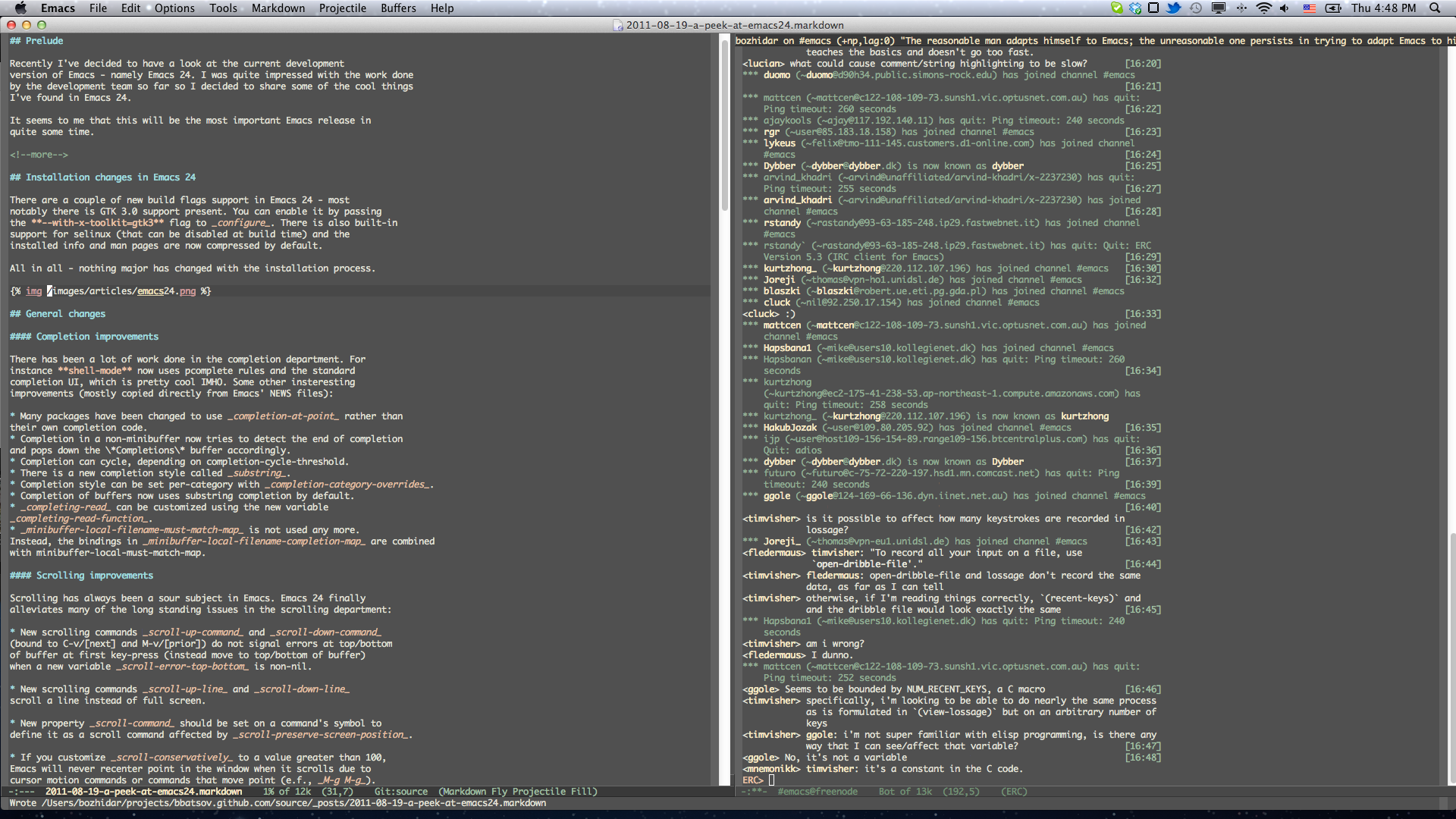Viewport: 1456px width, 819px height.
Task: Open the File menu
Action: coord(98,8)
